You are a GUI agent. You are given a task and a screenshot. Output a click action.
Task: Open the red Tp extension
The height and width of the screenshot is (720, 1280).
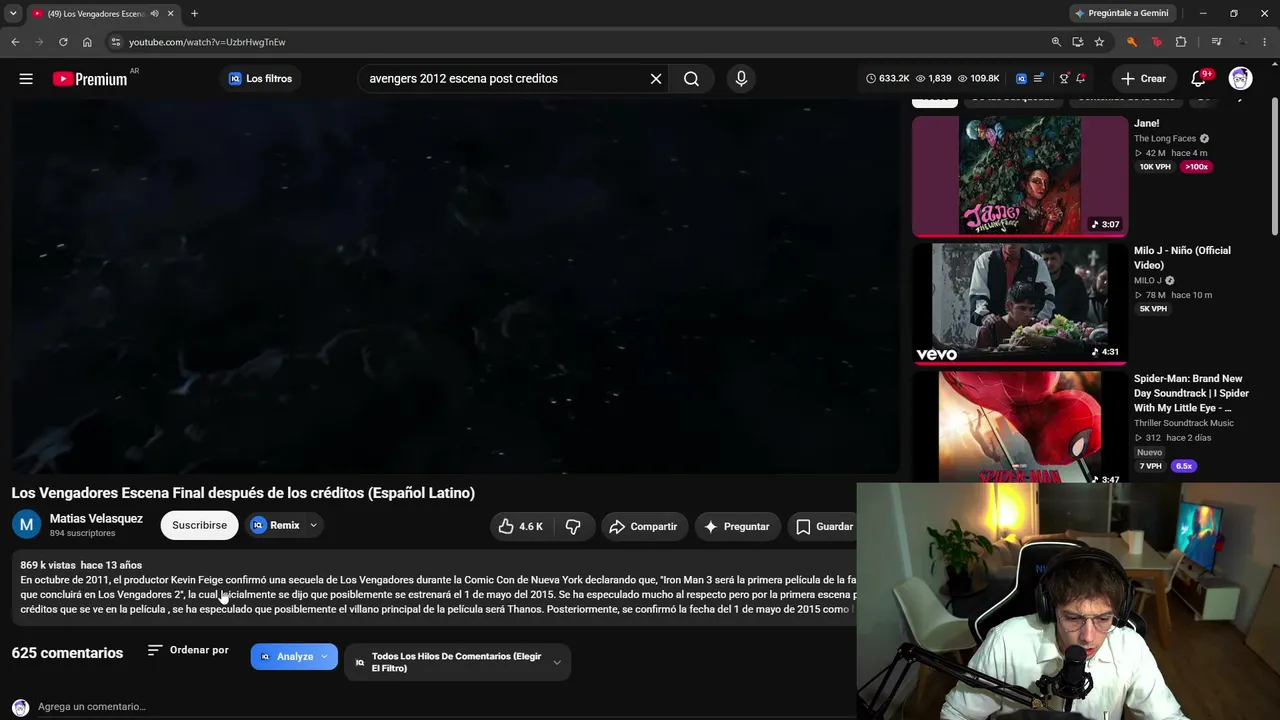coord(1156,42)
